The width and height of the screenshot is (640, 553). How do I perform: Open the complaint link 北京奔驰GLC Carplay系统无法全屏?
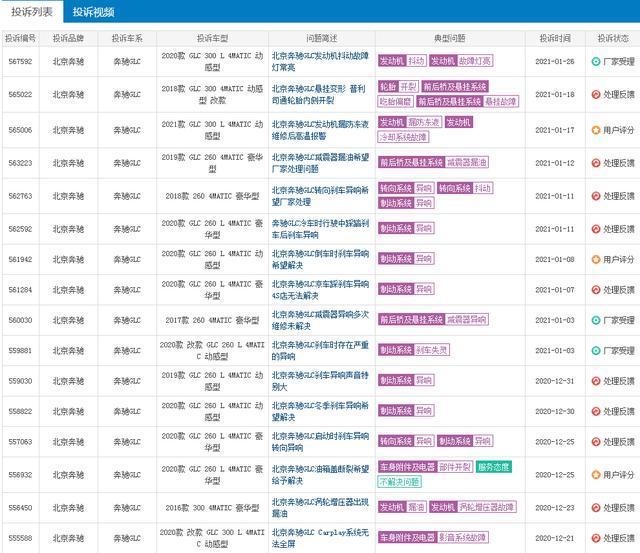point(320,538)
